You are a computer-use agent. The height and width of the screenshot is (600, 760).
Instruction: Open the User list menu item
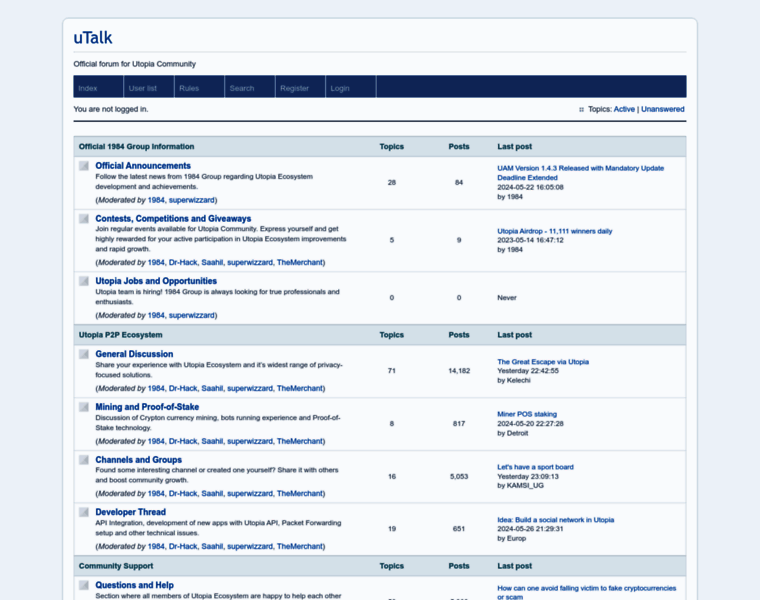coord(149,88)
